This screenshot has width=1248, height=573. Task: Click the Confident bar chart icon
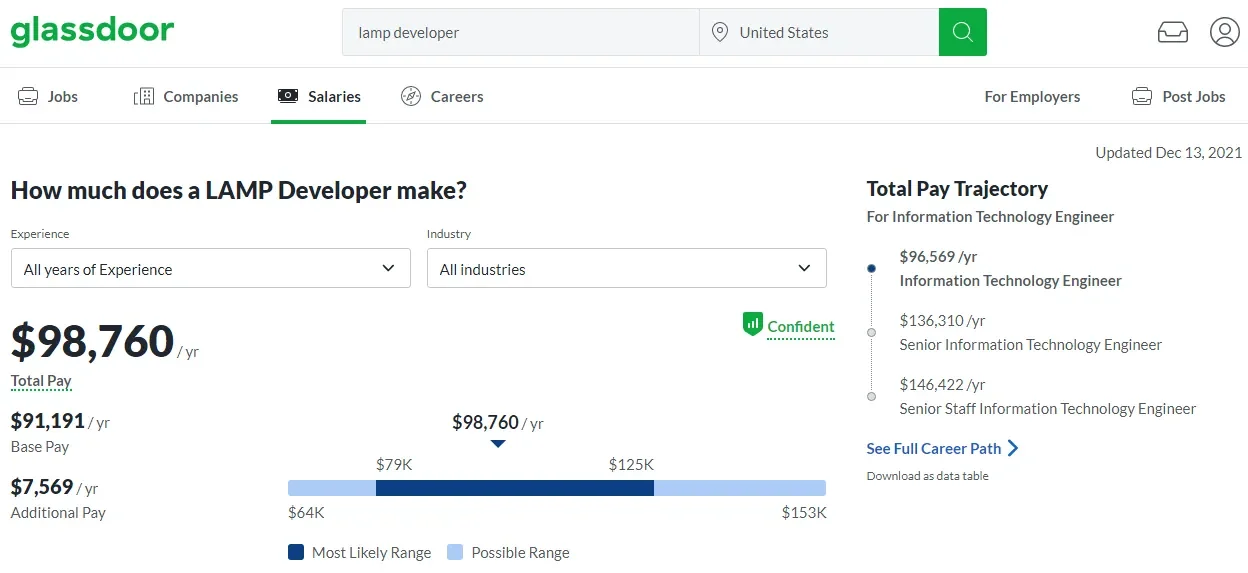click(752, 324)
